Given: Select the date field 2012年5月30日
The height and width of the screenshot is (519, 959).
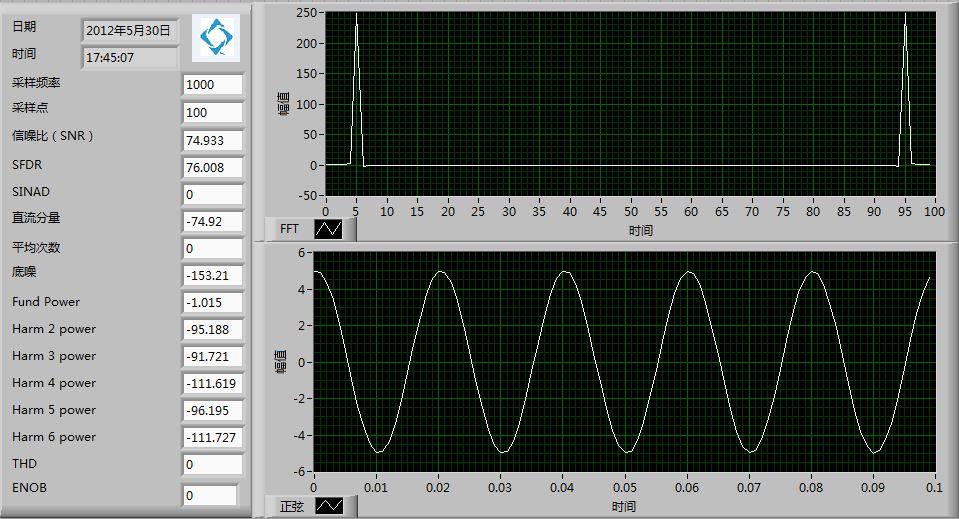Looking at the screenshot, I should (130, 31).
